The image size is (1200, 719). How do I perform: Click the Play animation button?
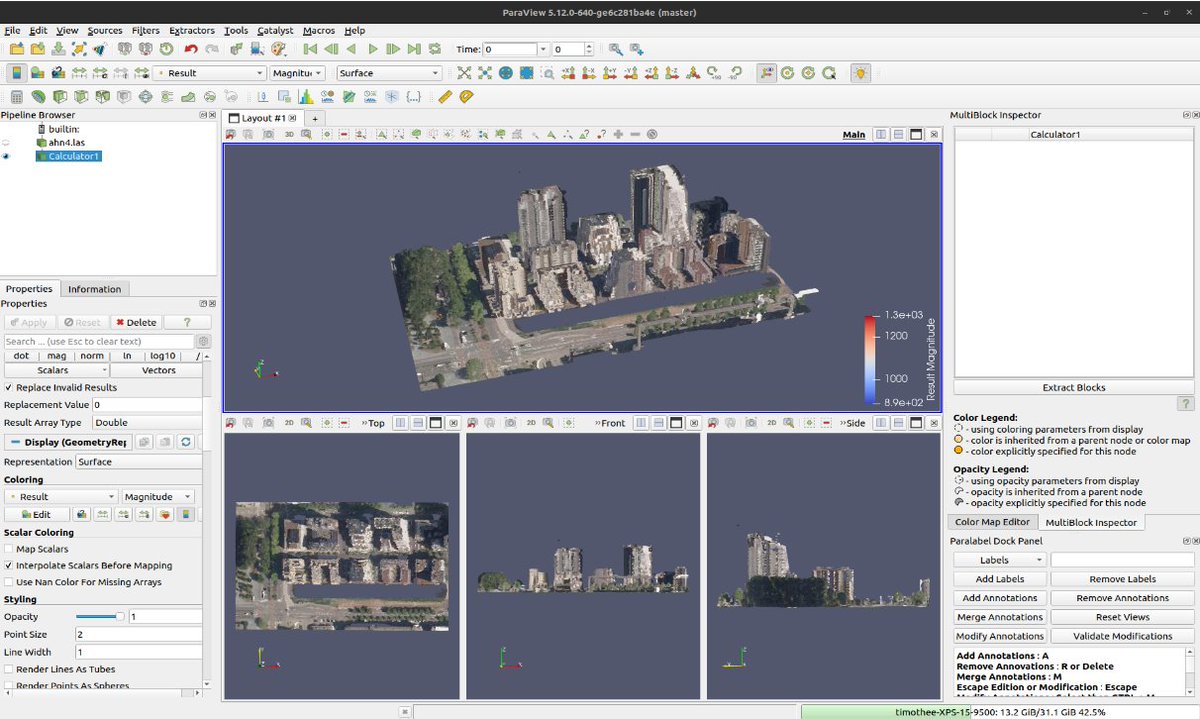click(373, 49)
